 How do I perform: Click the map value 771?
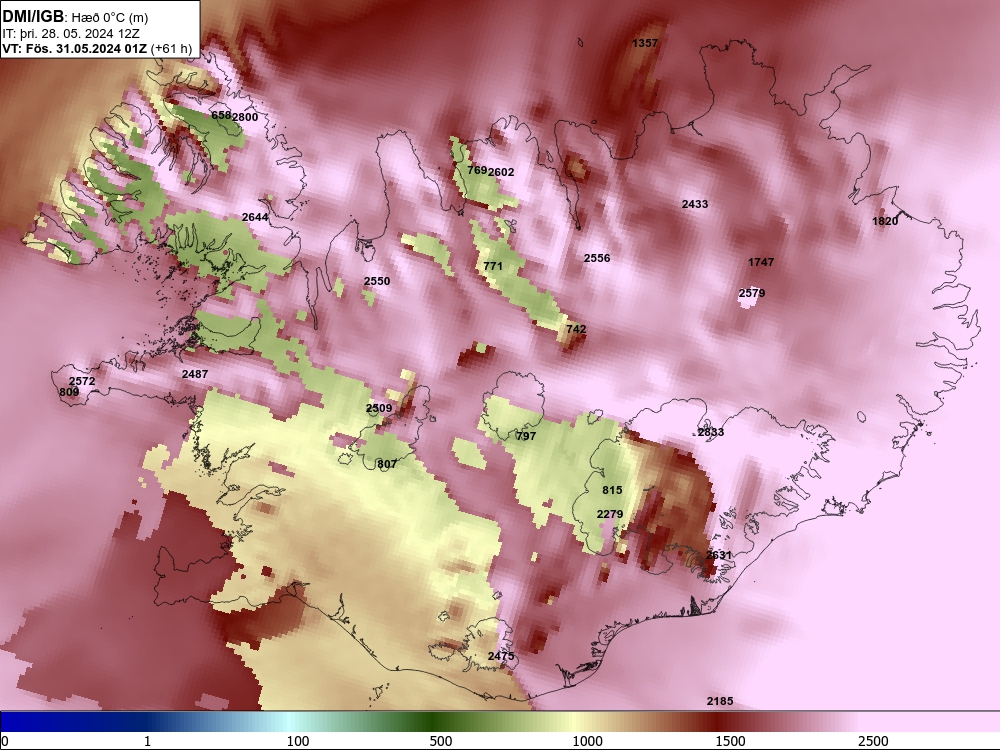[493, 266]
